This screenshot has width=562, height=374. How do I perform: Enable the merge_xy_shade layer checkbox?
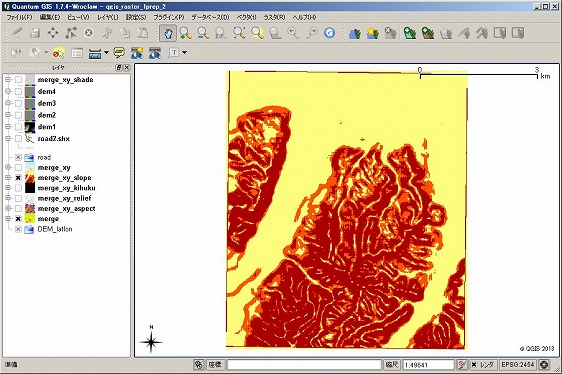[x=18, y=80]
